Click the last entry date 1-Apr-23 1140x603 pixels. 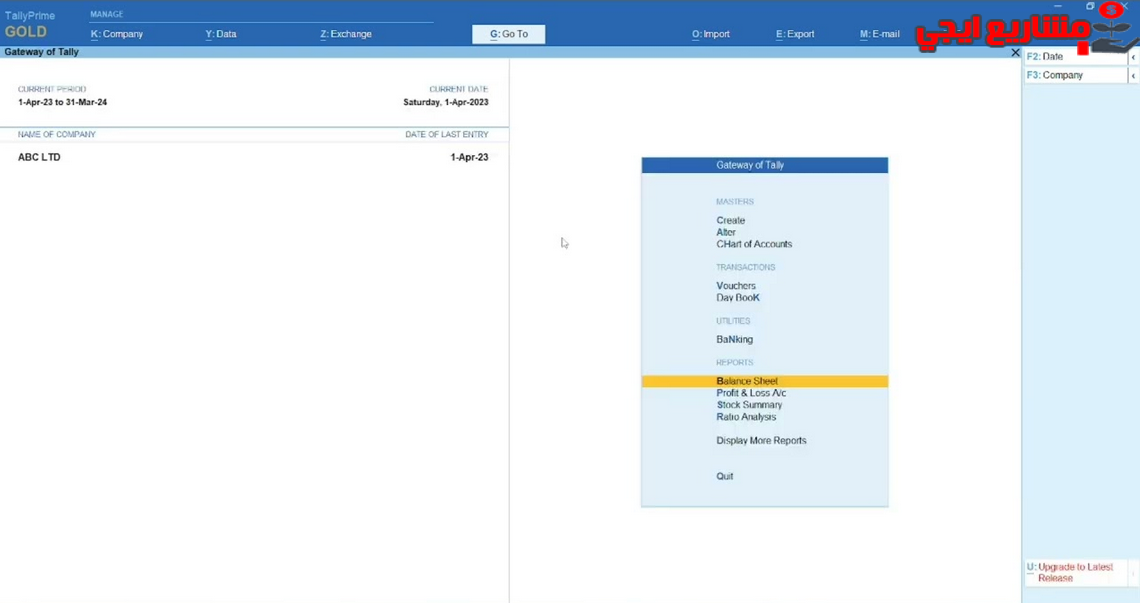point(469,157)
